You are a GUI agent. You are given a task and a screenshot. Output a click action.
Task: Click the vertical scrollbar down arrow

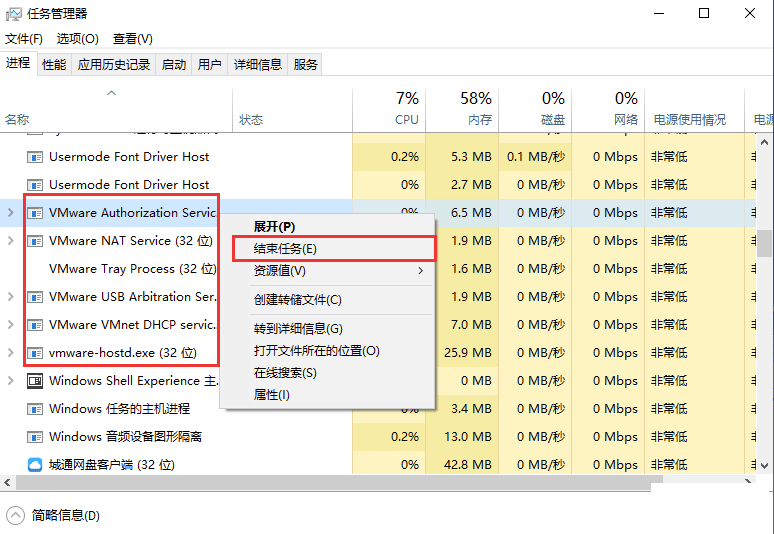[x=765, y=465]
